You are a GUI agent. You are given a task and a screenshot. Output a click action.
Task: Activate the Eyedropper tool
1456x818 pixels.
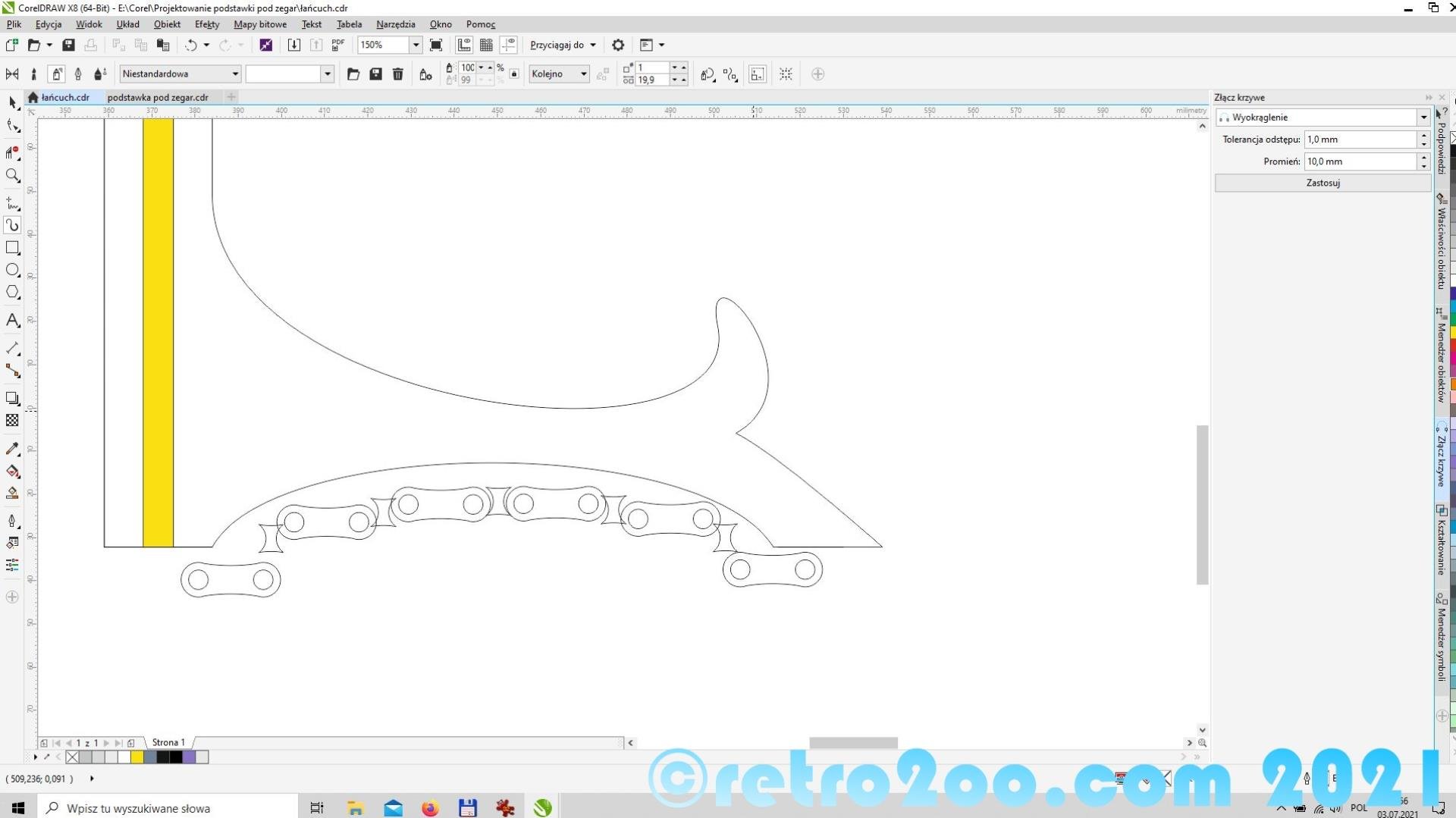12,449
